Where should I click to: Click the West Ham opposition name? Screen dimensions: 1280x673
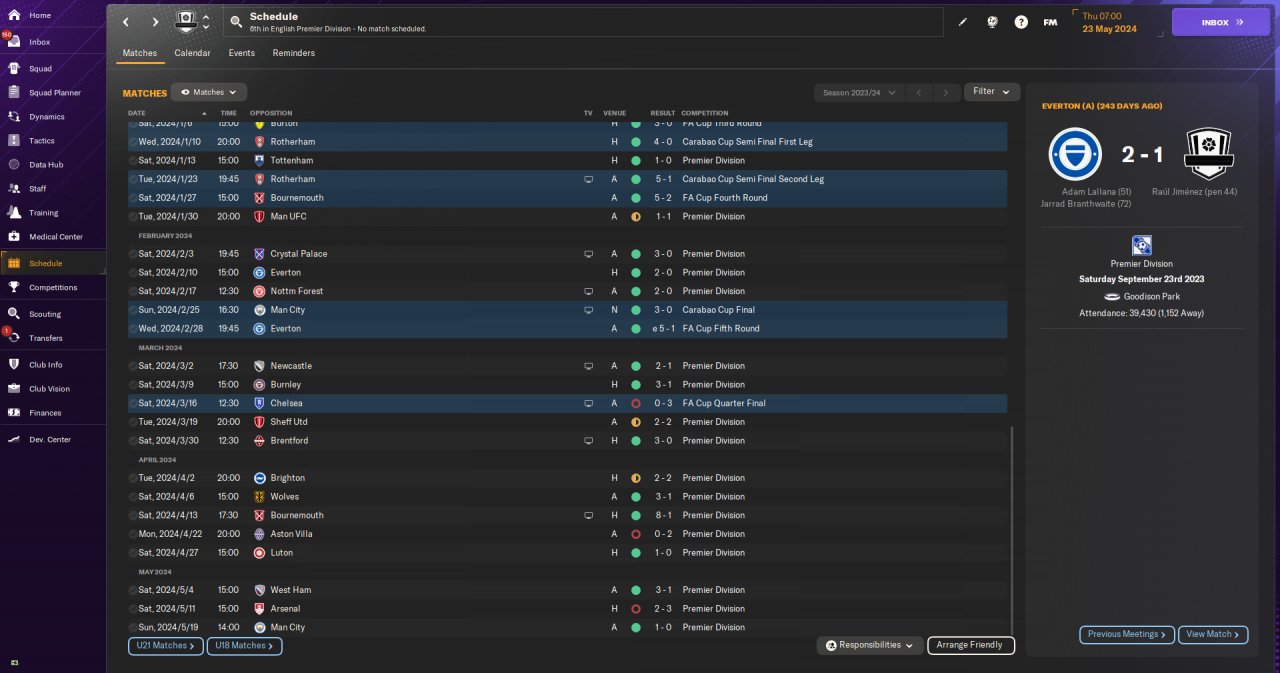[x=290, y=590]
